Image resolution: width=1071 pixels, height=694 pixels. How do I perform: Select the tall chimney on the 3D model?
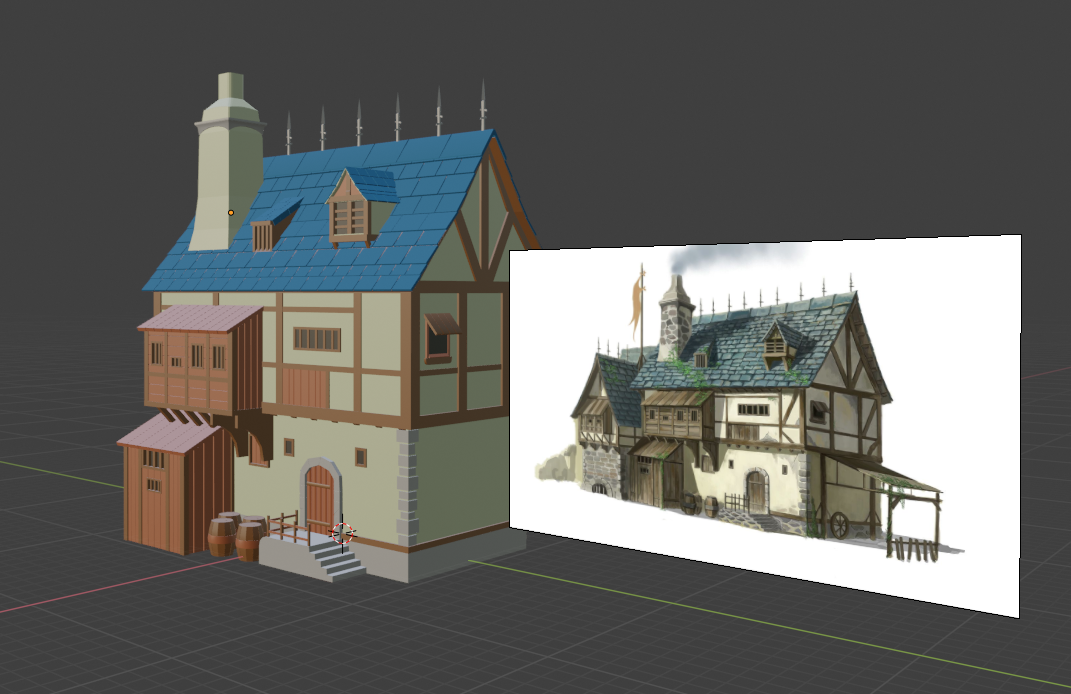pyautogui.click(x=228, y=164)
